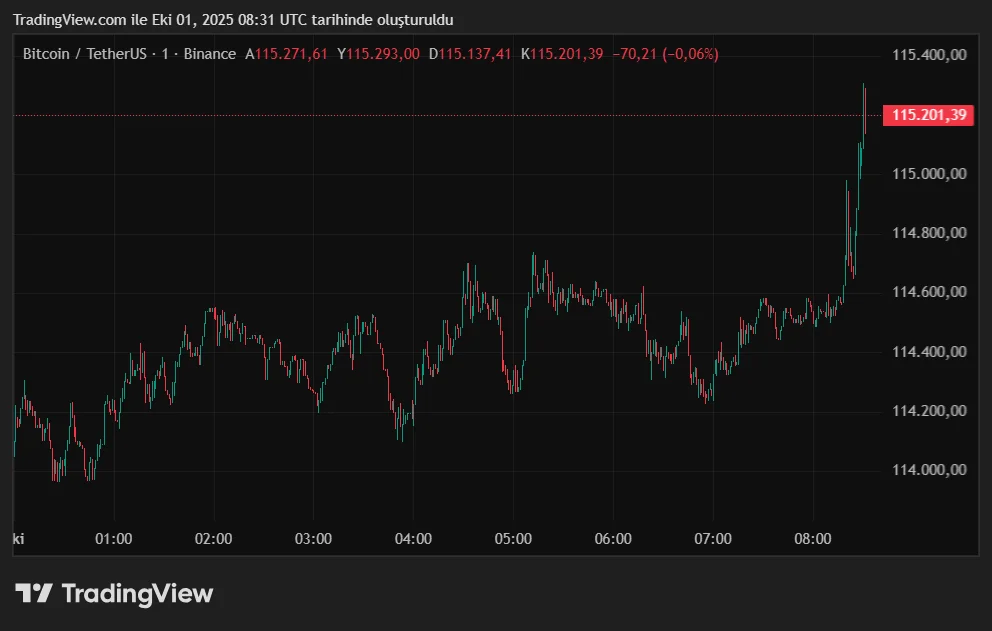Click the red current price label 115.201,39 on axis
This screenshot has width=992, height=631.
pos(929,115)
